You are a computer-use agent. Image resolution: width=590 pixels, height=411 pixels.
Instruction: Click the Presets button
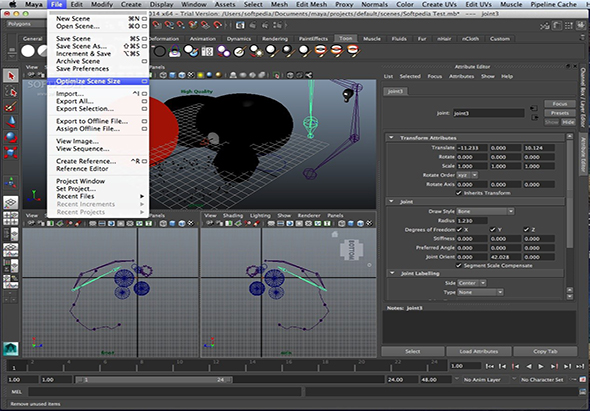(x=560, y=113)
